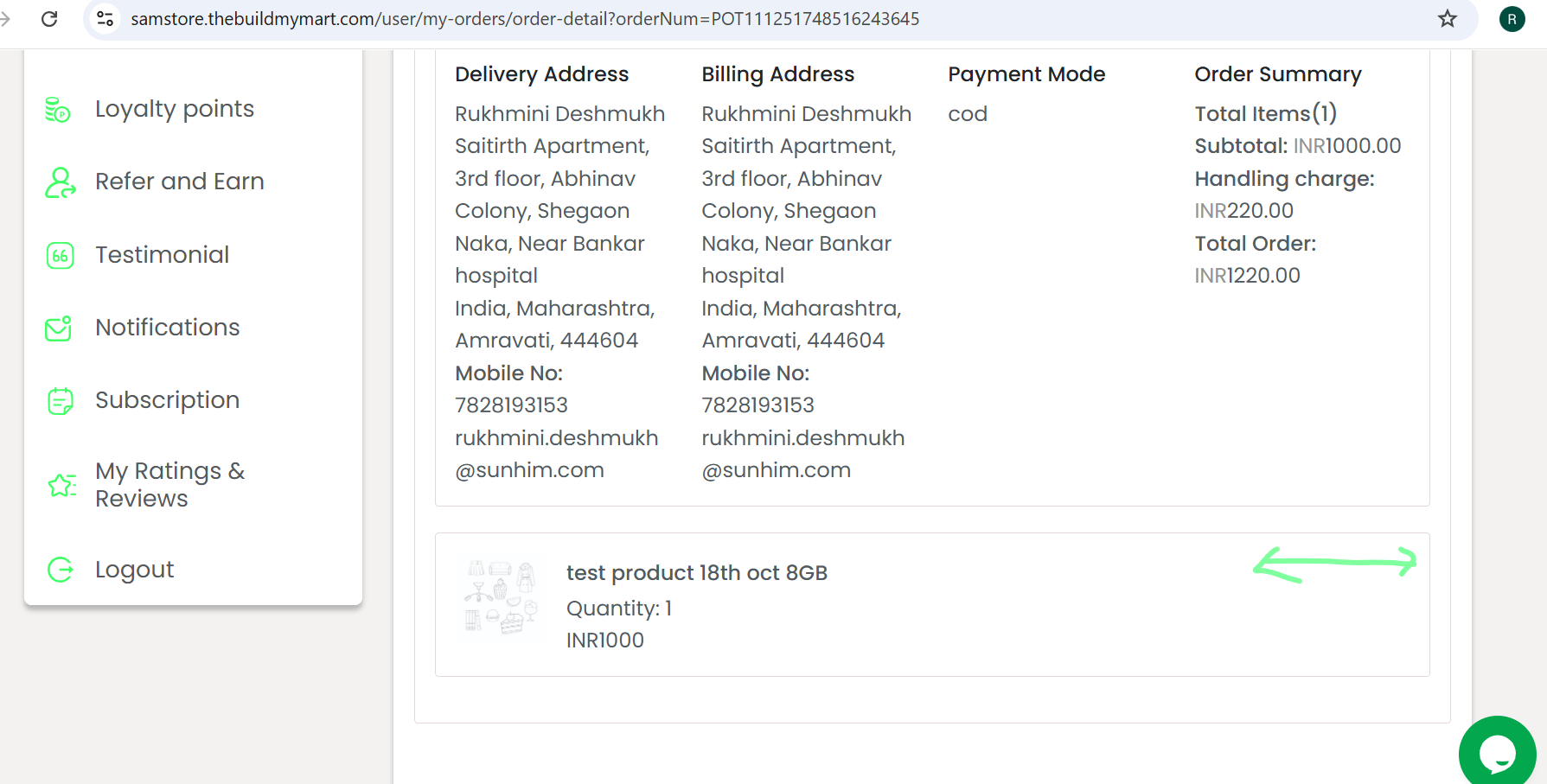The width and height of the screenshot is (1547, 784).
Task: Open the test product thumbnail image
Action: click(501, 596)
